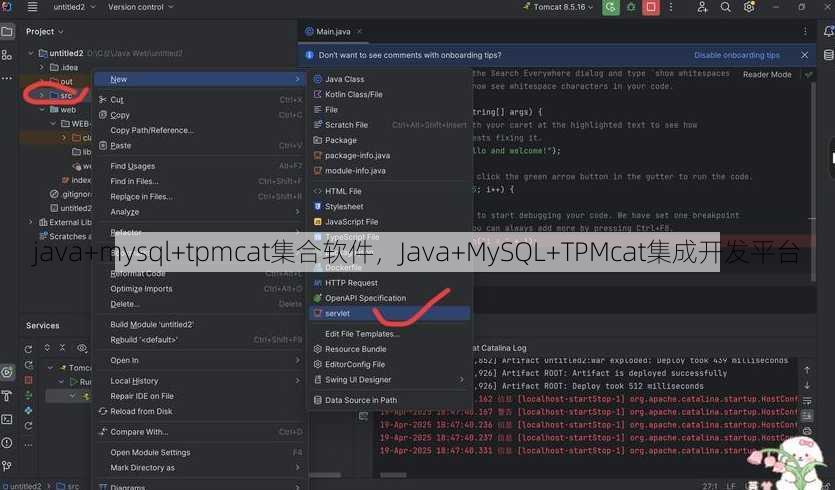Select Copy Path/Reference menu entry
Screen dimensions: 835x490
pos(199,130)
